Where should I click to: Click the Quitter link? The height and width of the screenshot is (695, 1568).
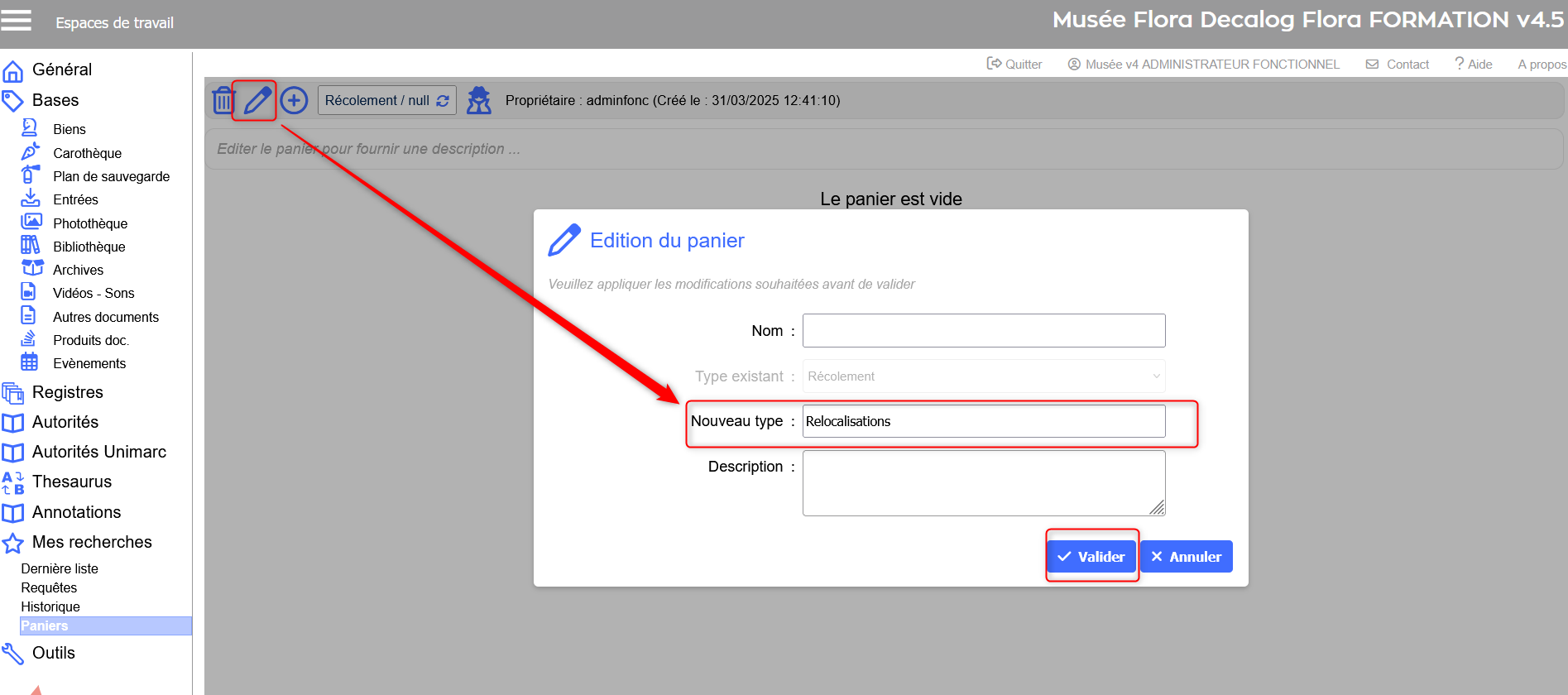(1014, 65)
